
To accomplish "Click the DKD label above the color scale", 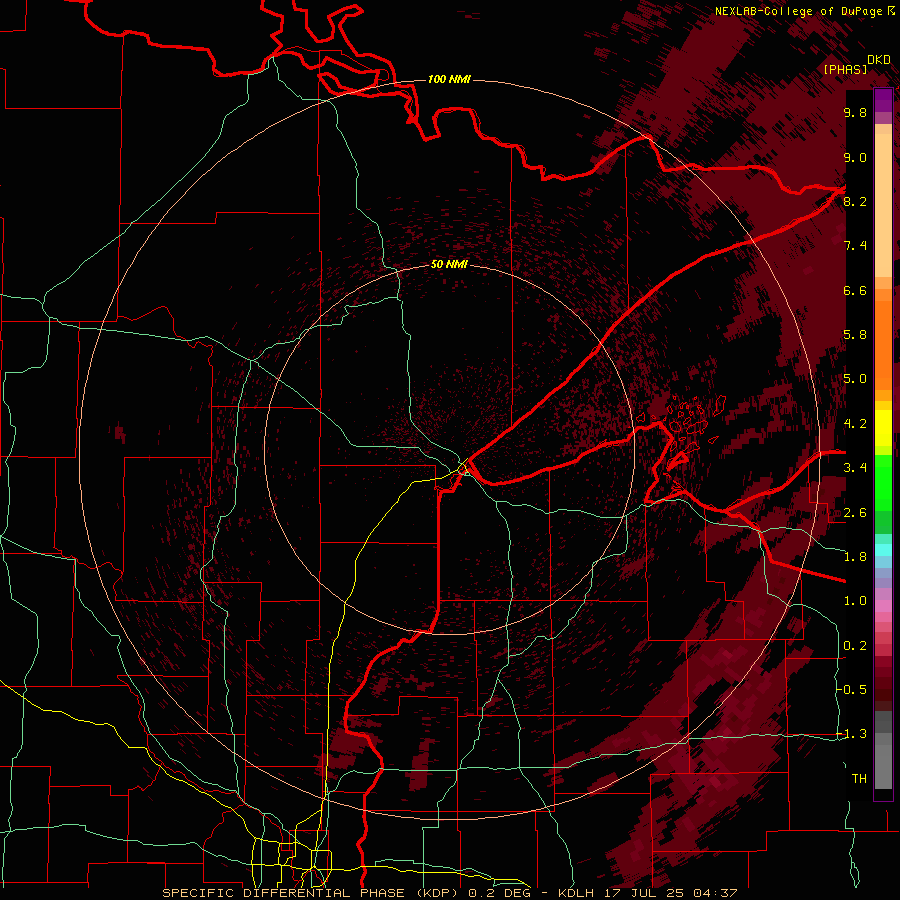I will (x=879, y=60).
